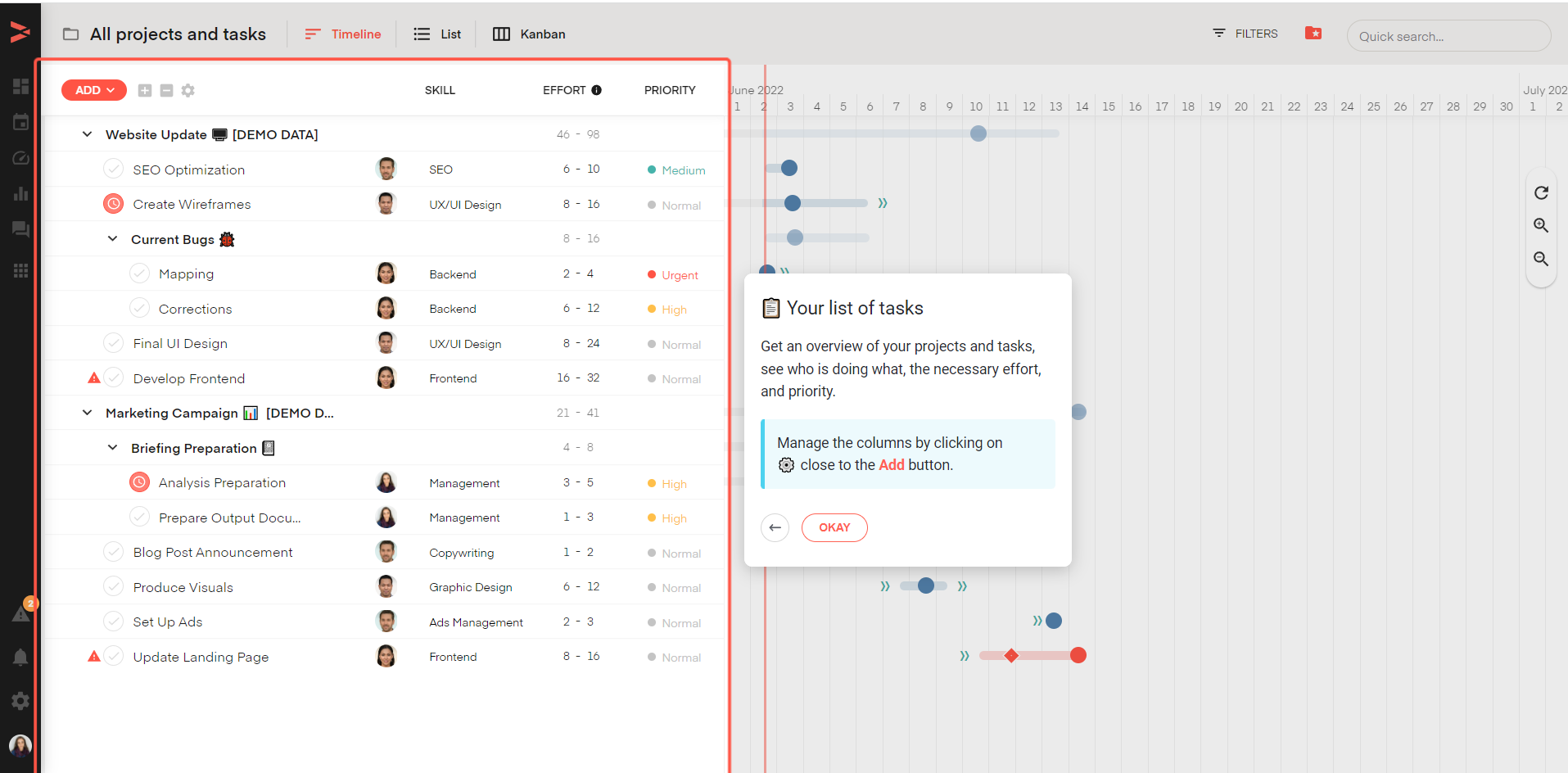The width and height of the screenshot is (1568, 773).
Task: Click the OKAY button in the tooltip
Action: coord(834,527)
